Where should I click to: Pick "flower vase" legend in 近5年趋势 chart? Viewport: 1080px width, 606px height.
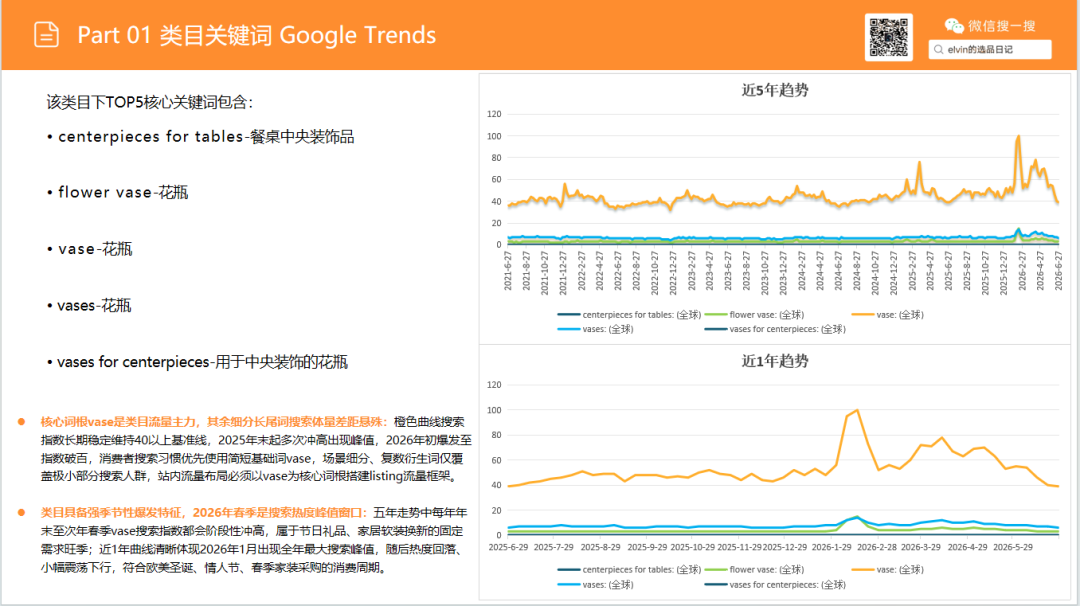pos(754,315)
